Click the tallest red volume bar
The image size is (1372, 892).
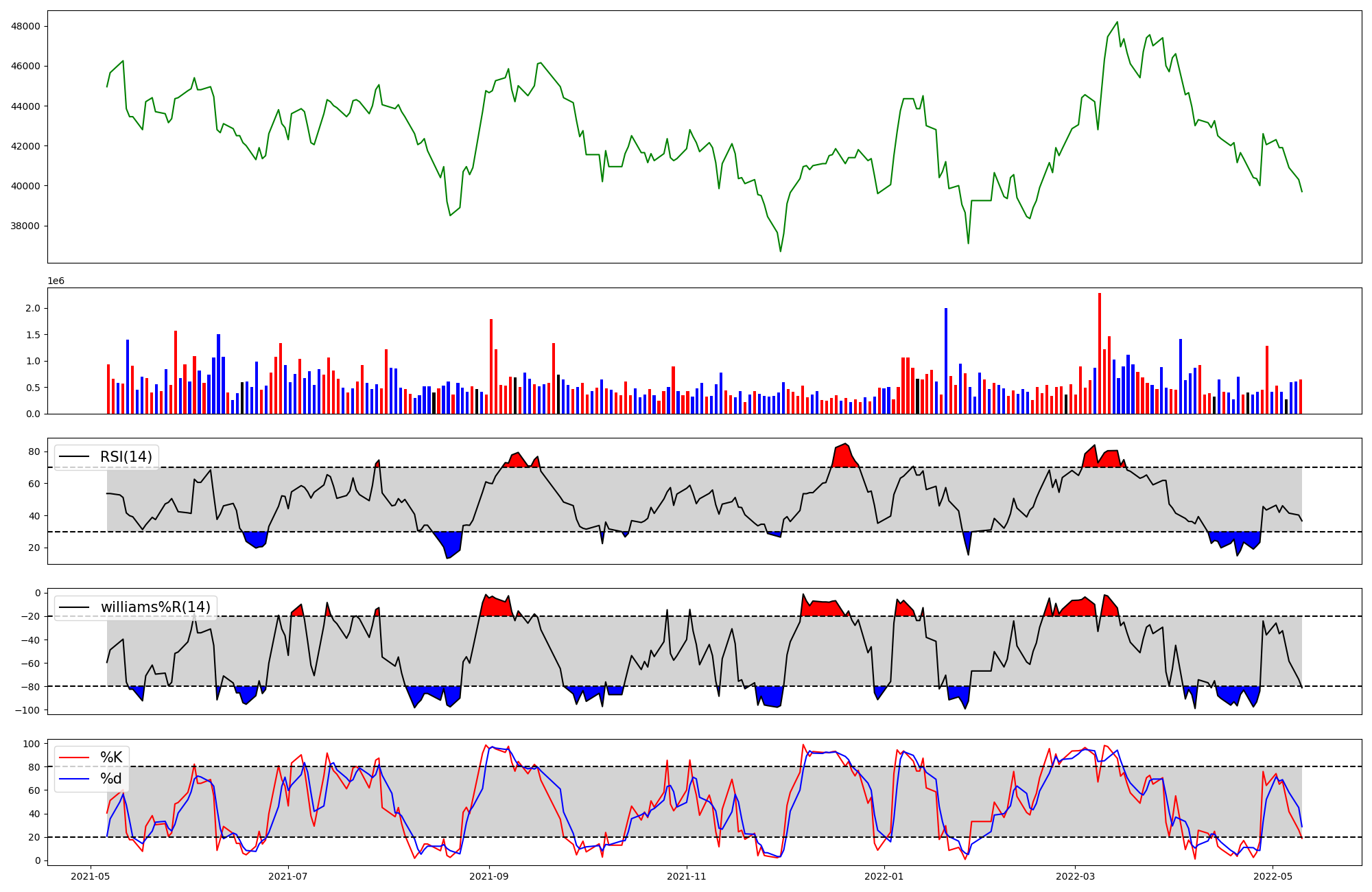pos(1100,353)
